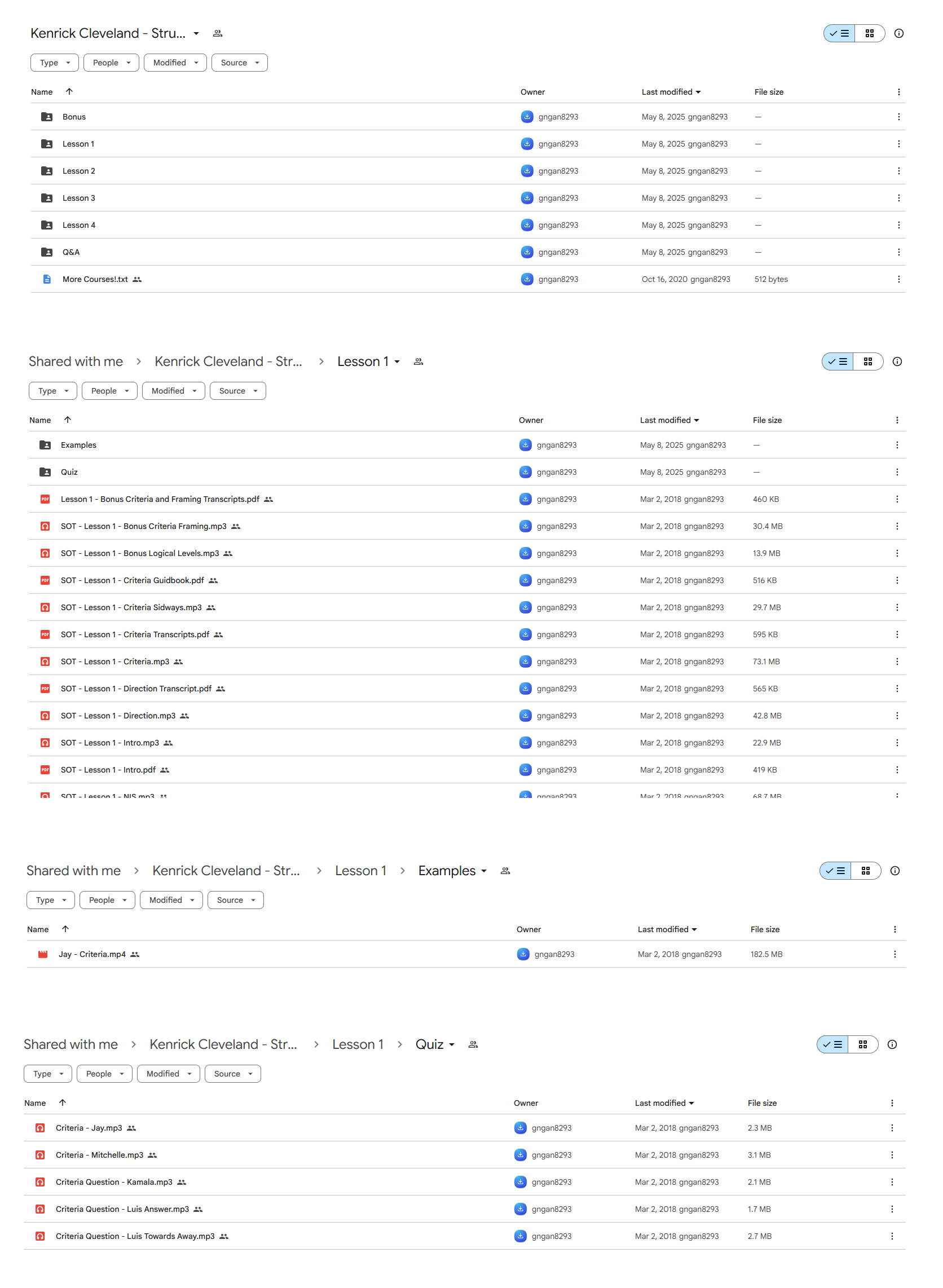The width and height of the screenshot is (943, 1288).
Task: Click shared icon next to Luis Towards Away.mp3
Action: (224, 1236)
